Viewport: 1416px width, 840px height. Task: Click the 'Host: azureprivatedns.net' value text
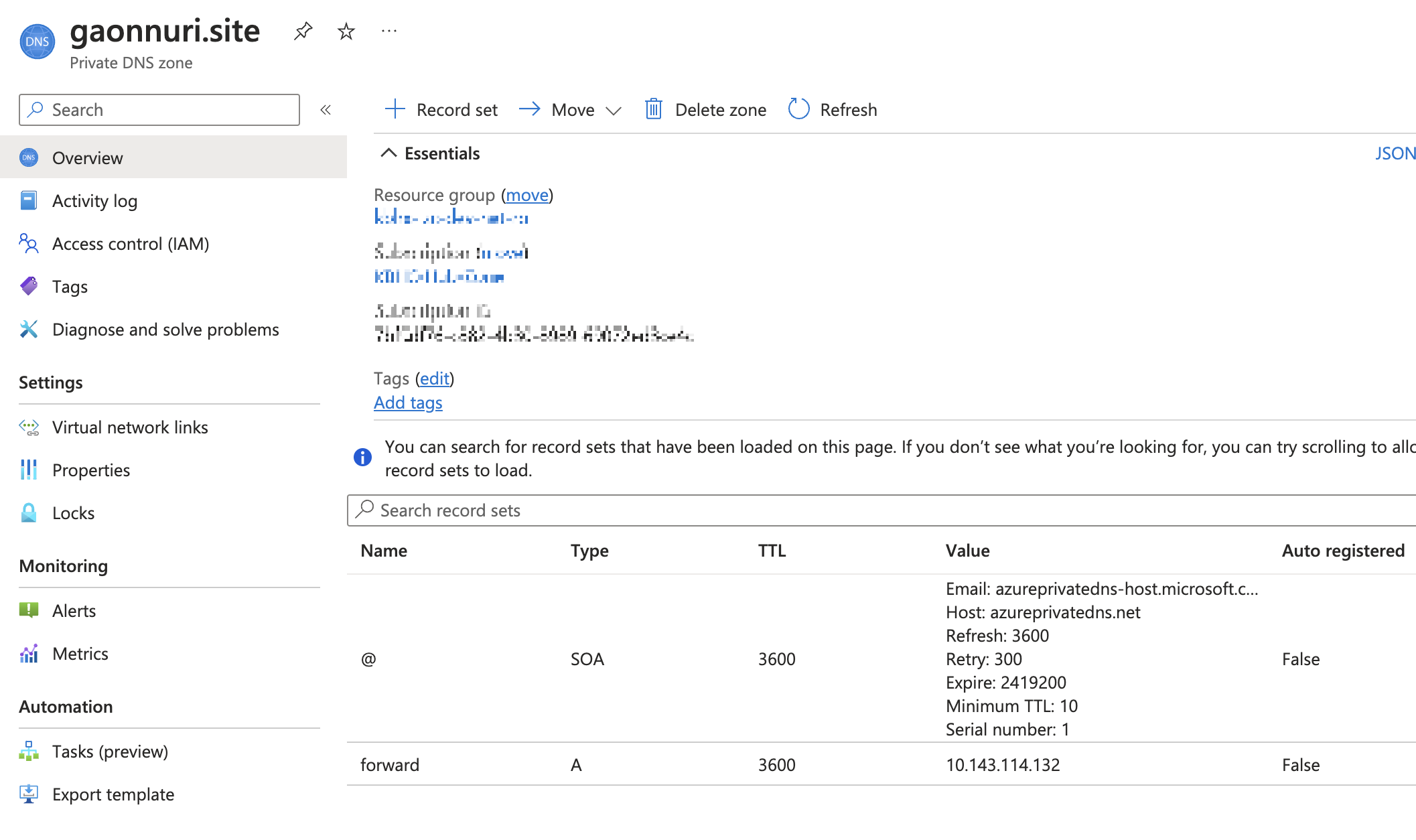click(x=1043, y=612)
